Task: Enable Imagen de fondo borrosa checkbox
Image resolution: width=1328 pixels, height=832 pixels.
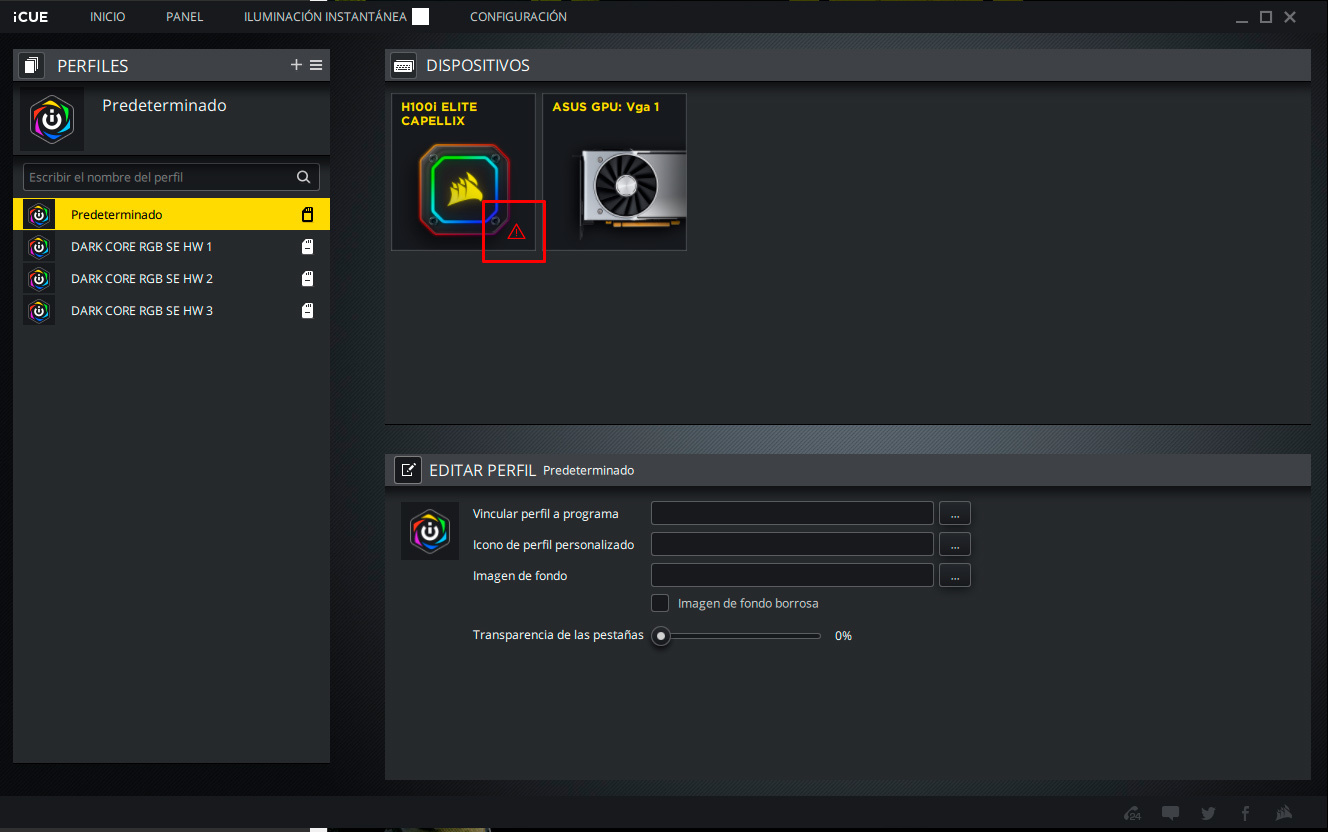Action: pyautogui.click(x=660, y=603)
